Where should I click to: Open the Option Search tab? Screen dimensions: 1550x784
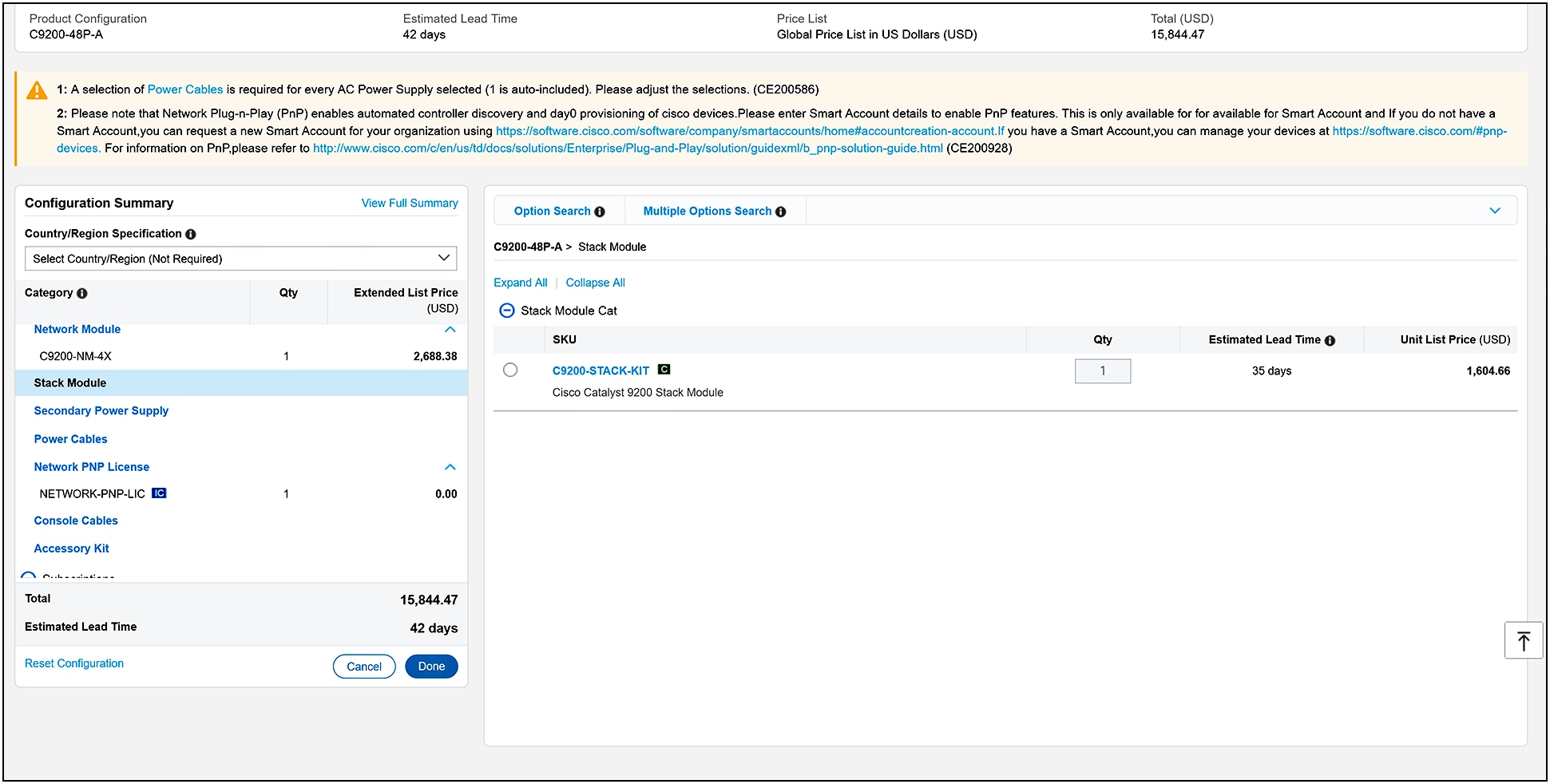point(552,211)
